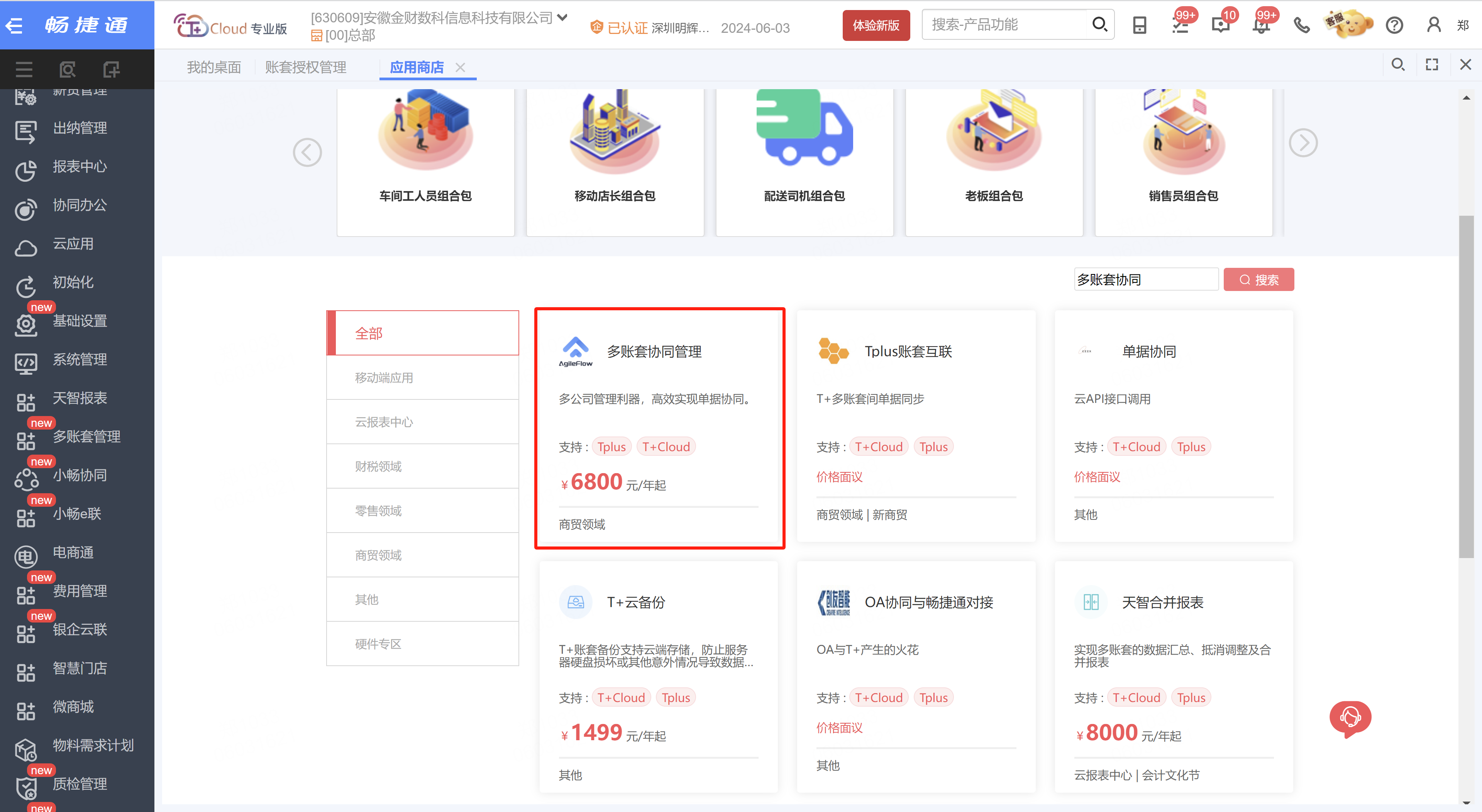
Task: Click the magnifier icon in product search box
Action: (1099, 24)
